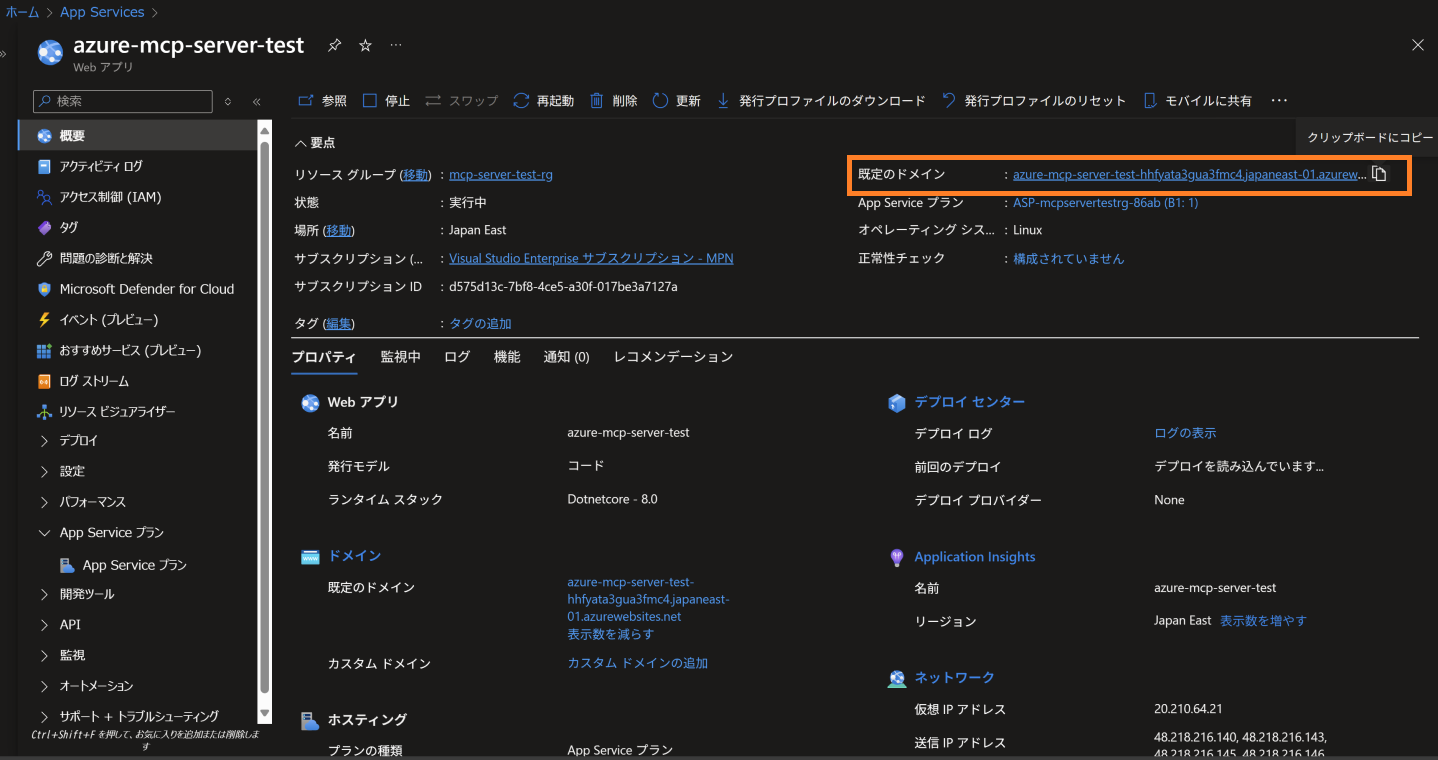The height and width of the screenshot is (760, 1438).
Task: Open Microsoft Defender for Cloud
Action: (137, 289)
